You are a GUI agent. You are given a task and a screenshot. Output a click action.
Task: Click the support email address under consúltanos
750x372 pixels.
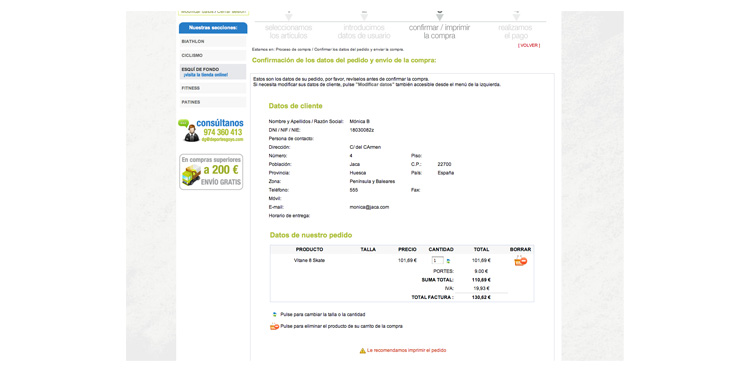coord(222,139)
